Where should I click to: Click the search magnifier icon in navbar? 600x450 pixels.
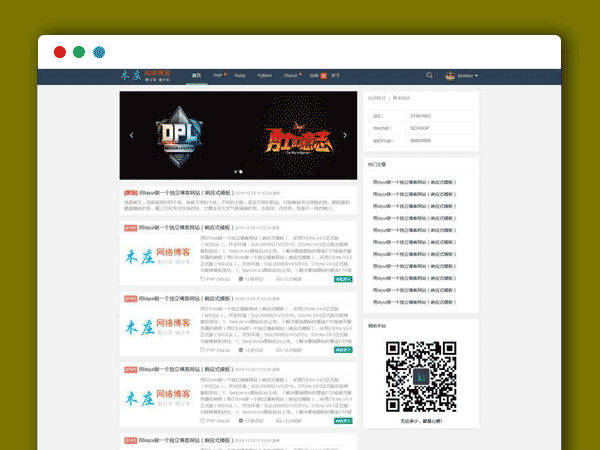430,75
